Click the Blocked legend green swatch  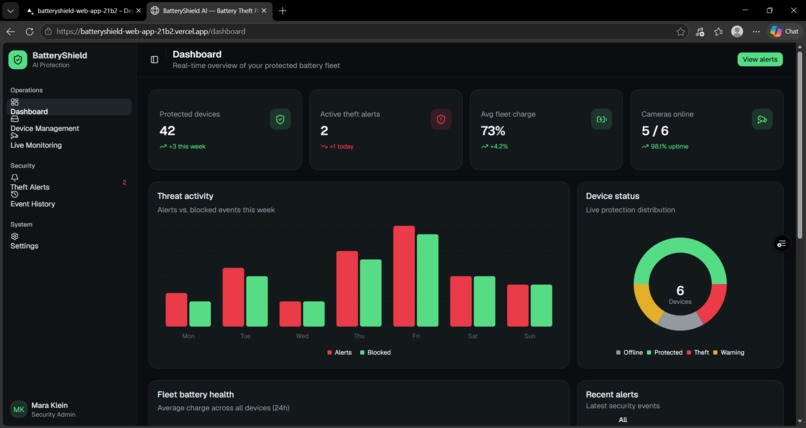pyautogui.click(x=362, y=352)
